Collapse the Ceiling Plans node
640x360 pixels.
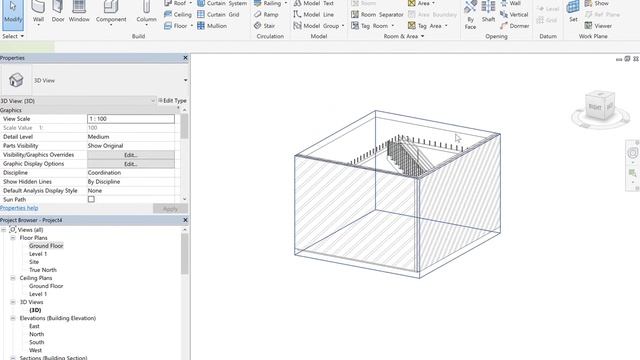(13, 278)
